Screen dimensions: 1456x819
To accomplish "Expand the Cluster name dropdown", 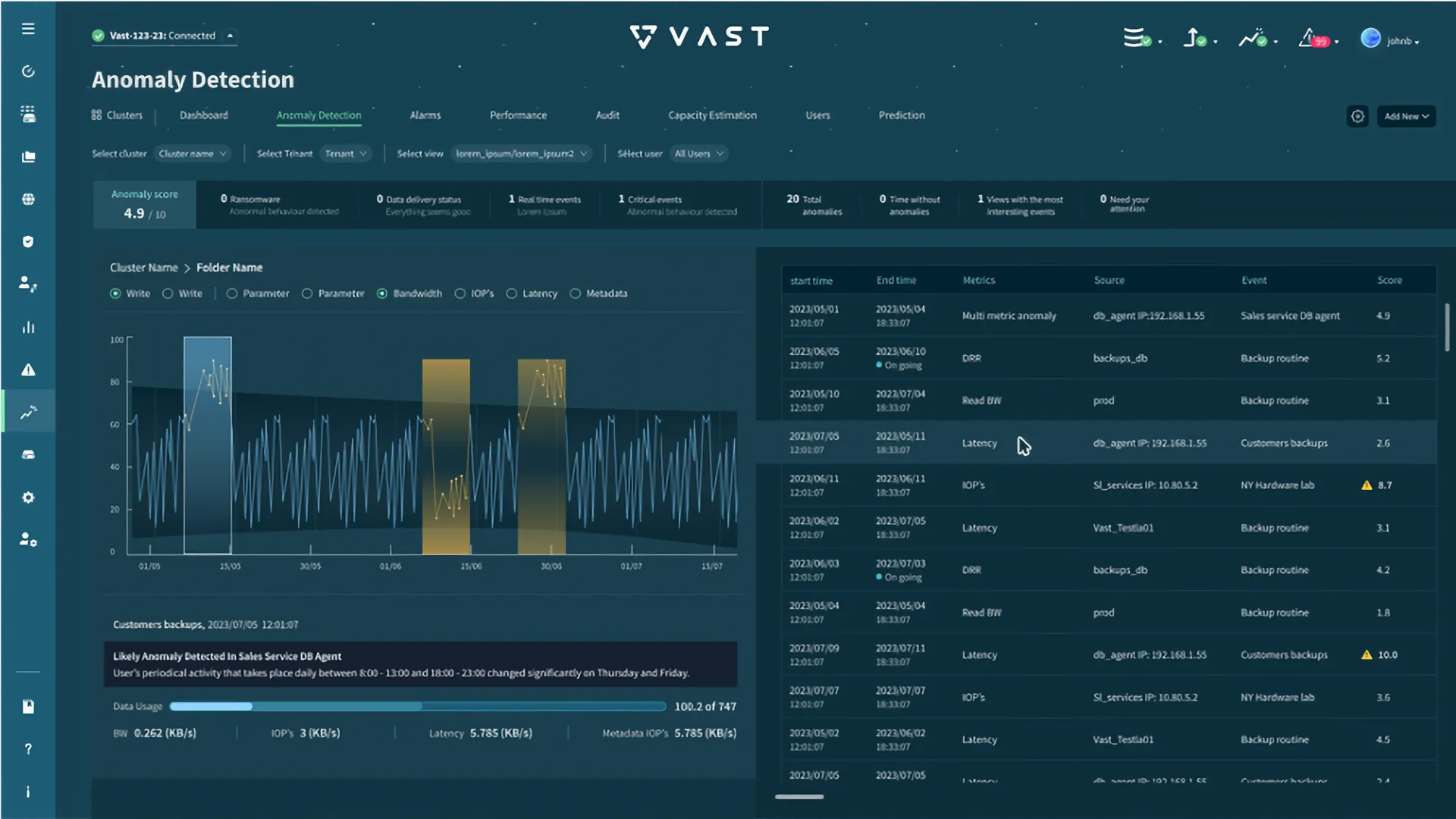I will (x=193, y=154).
